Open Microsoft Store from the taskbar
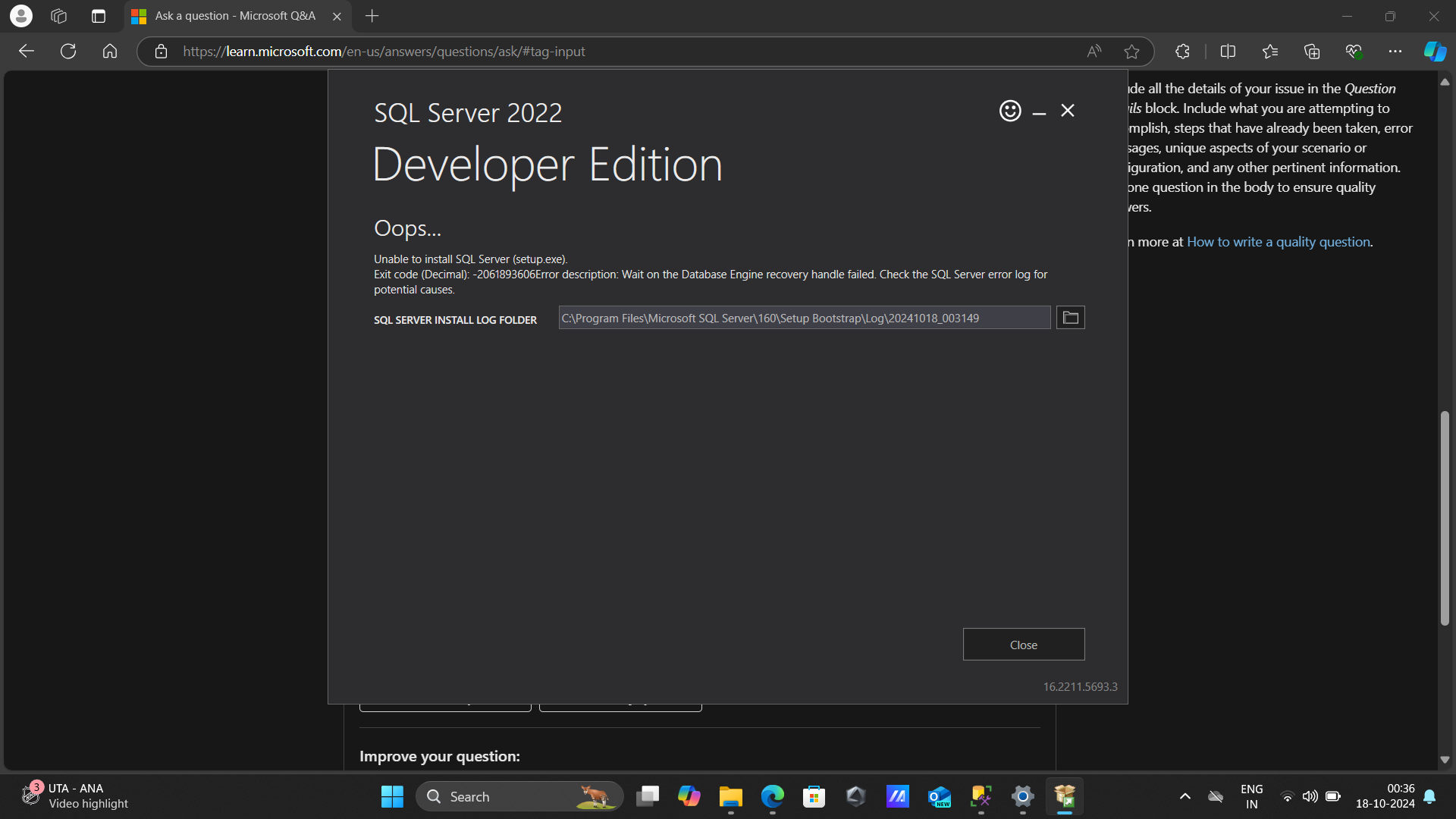 (814, 796)
